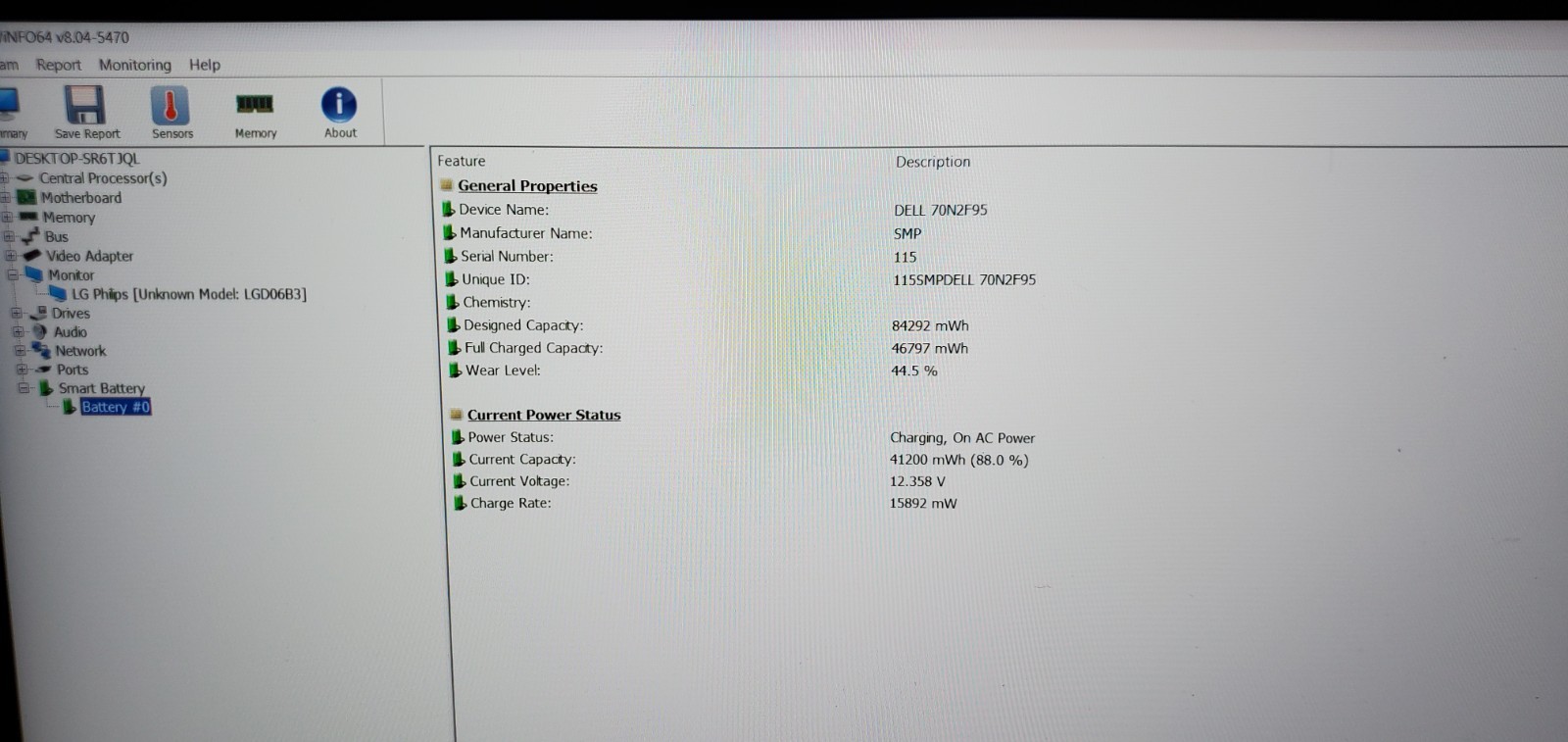Image resolution: width=1568 pixels, height=742 pixels.
Task: Select Drives tree node
Action: [x=71, y=314]
